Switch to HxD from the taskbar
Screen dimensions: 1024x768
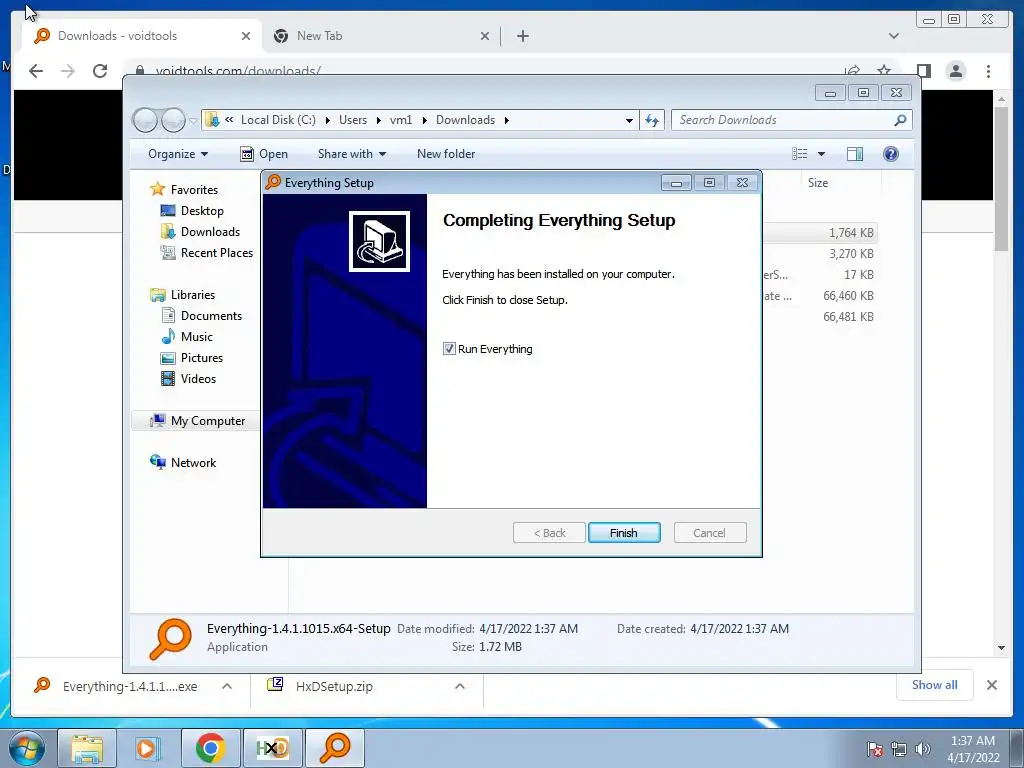(272, 749)
